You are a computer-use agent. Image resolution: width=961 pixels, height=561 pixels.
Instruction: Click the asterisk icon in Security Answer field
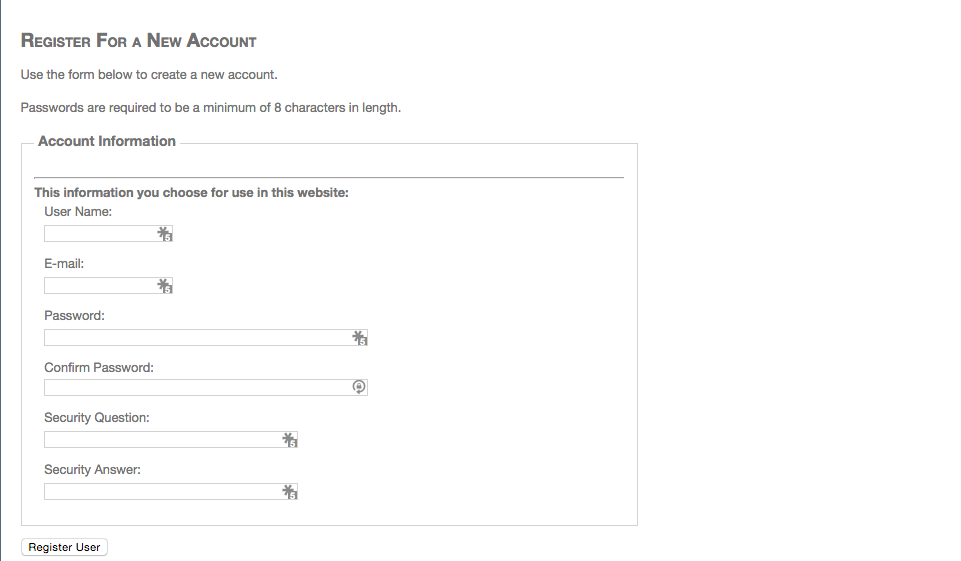point(290,492)
